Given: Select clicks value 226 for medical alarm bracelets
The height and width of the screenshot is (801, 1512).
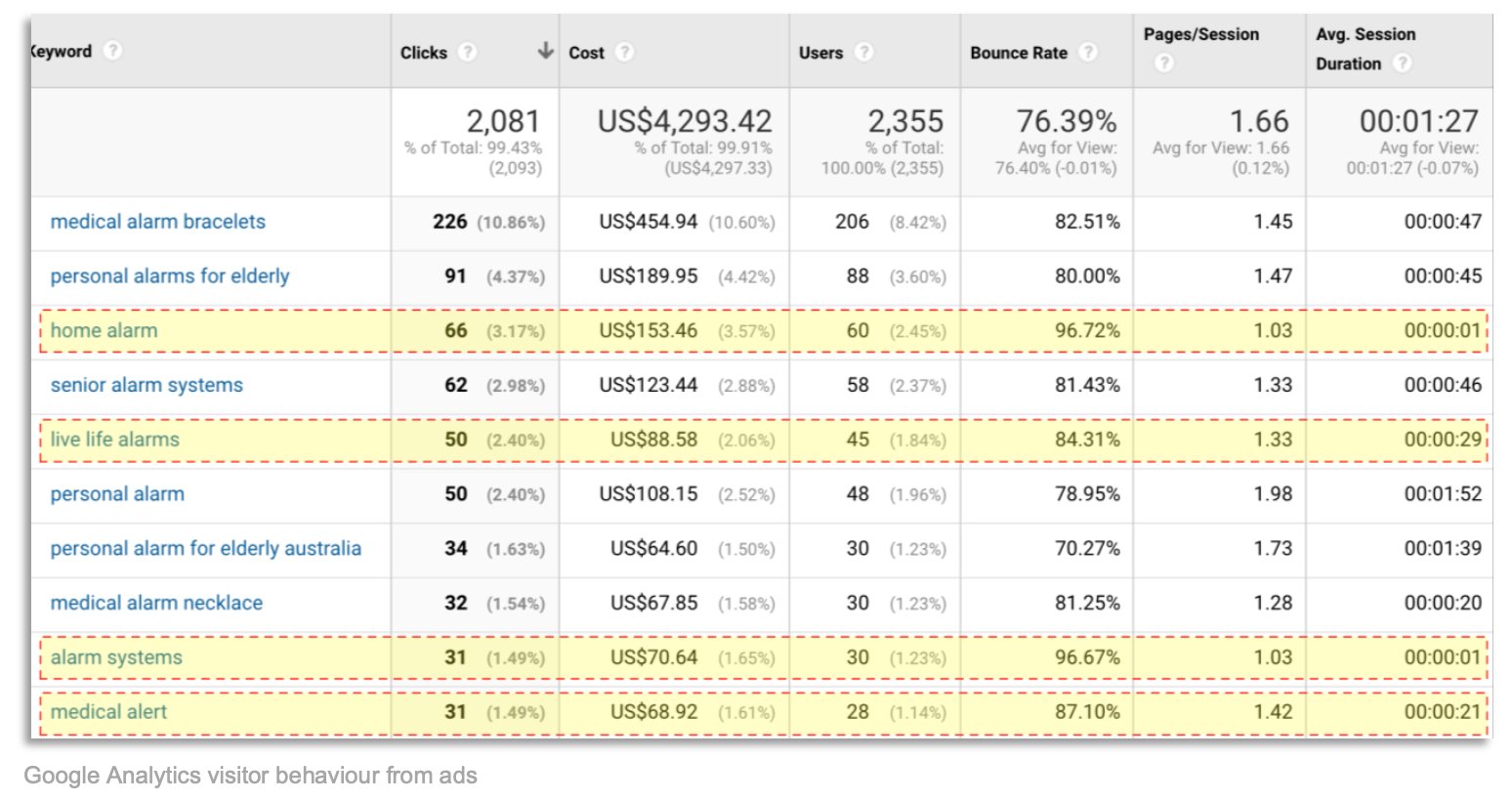Looking at the screenshot, I should 449,222.
